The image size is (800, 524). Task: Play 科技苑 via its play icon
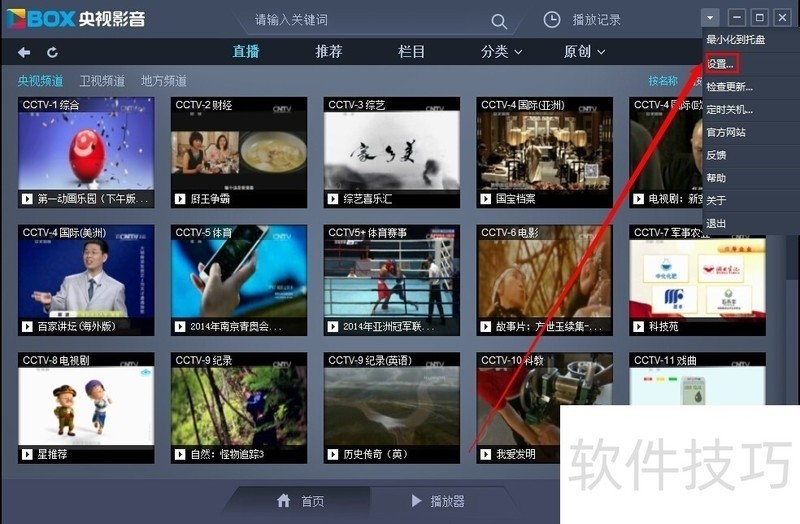tap(639, 327)
